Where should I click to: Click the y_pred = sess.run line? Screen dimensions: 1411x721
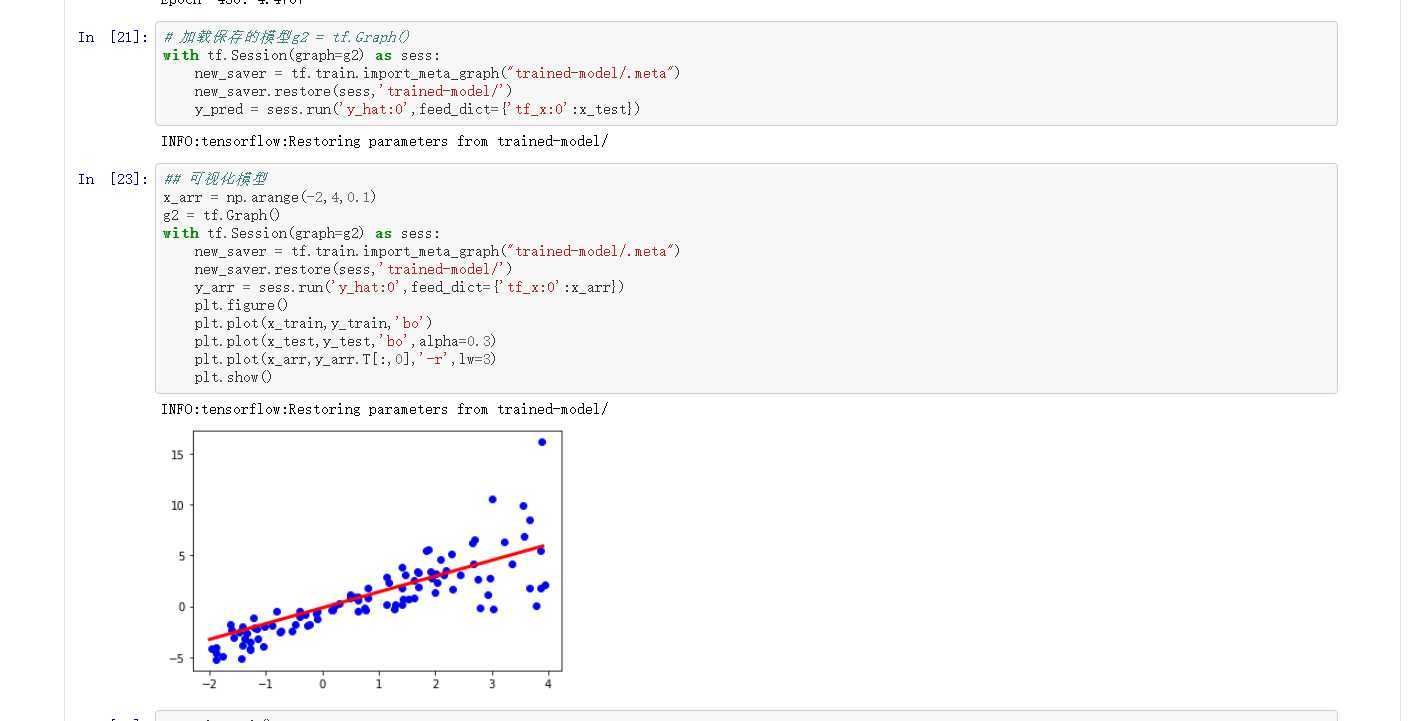[x=417, y=109]
